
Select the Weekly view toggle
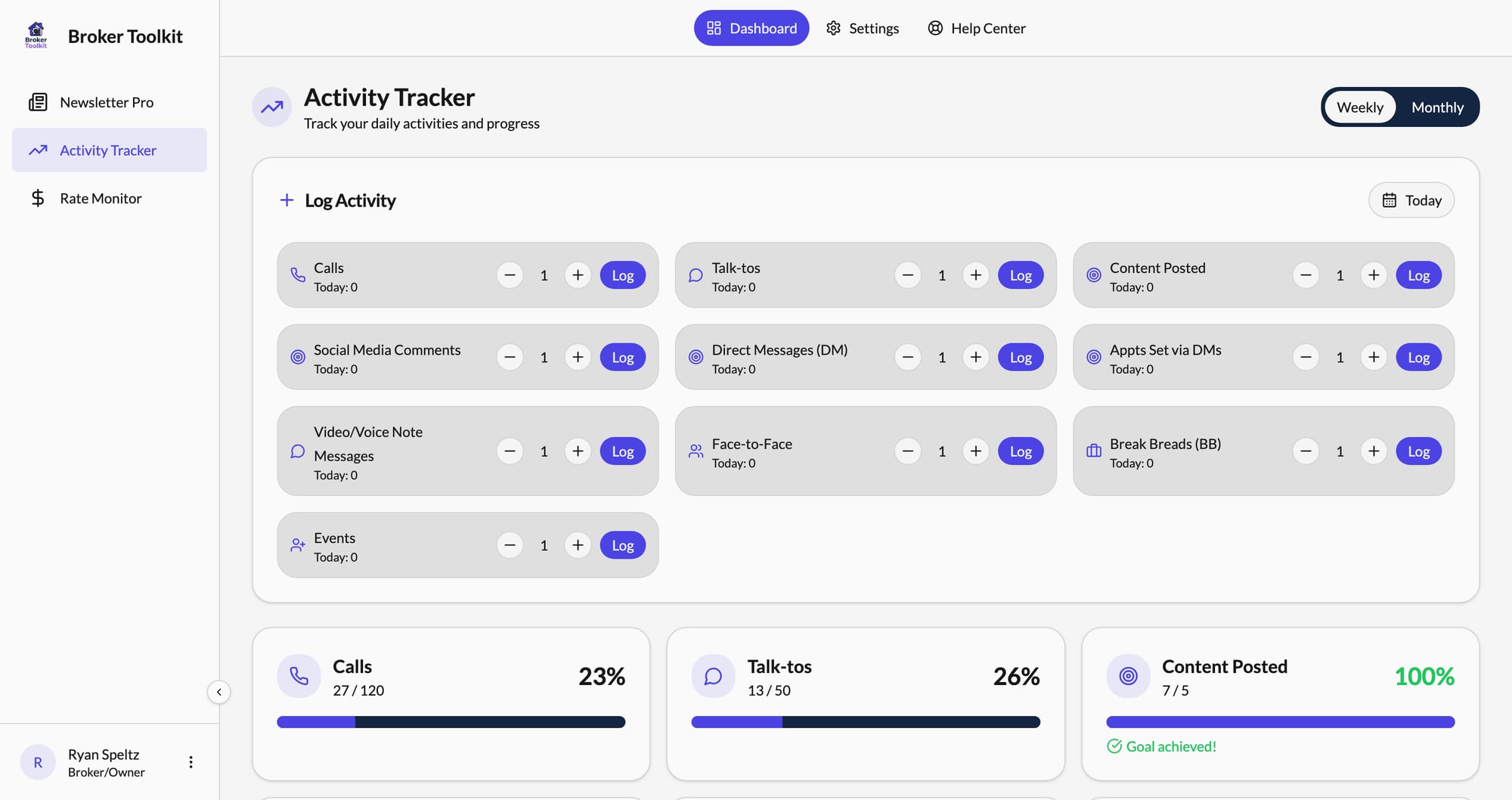coord(1359,107)
